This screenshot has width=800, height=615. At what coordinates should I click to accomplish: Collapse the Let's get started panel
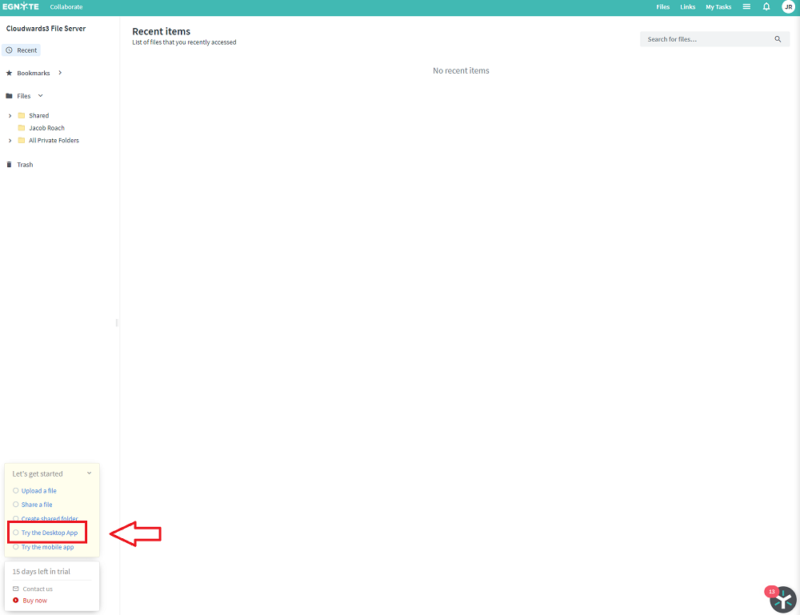click(89, 474)
